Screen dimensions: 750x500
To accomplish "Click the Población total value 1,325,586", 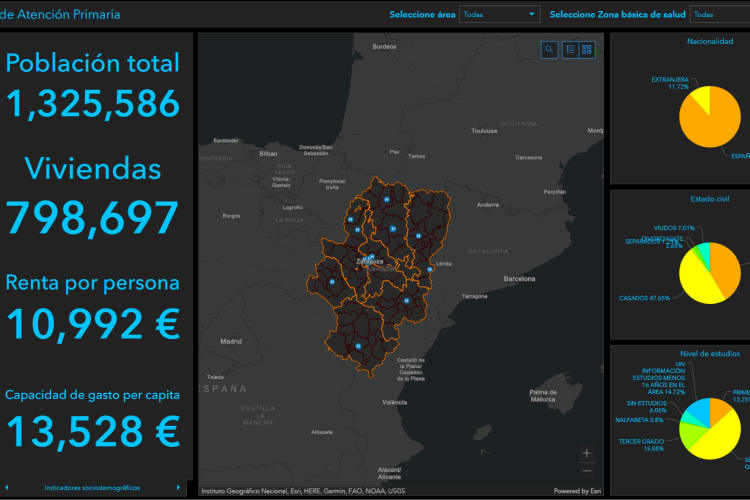I will click(x=93, y=103).
